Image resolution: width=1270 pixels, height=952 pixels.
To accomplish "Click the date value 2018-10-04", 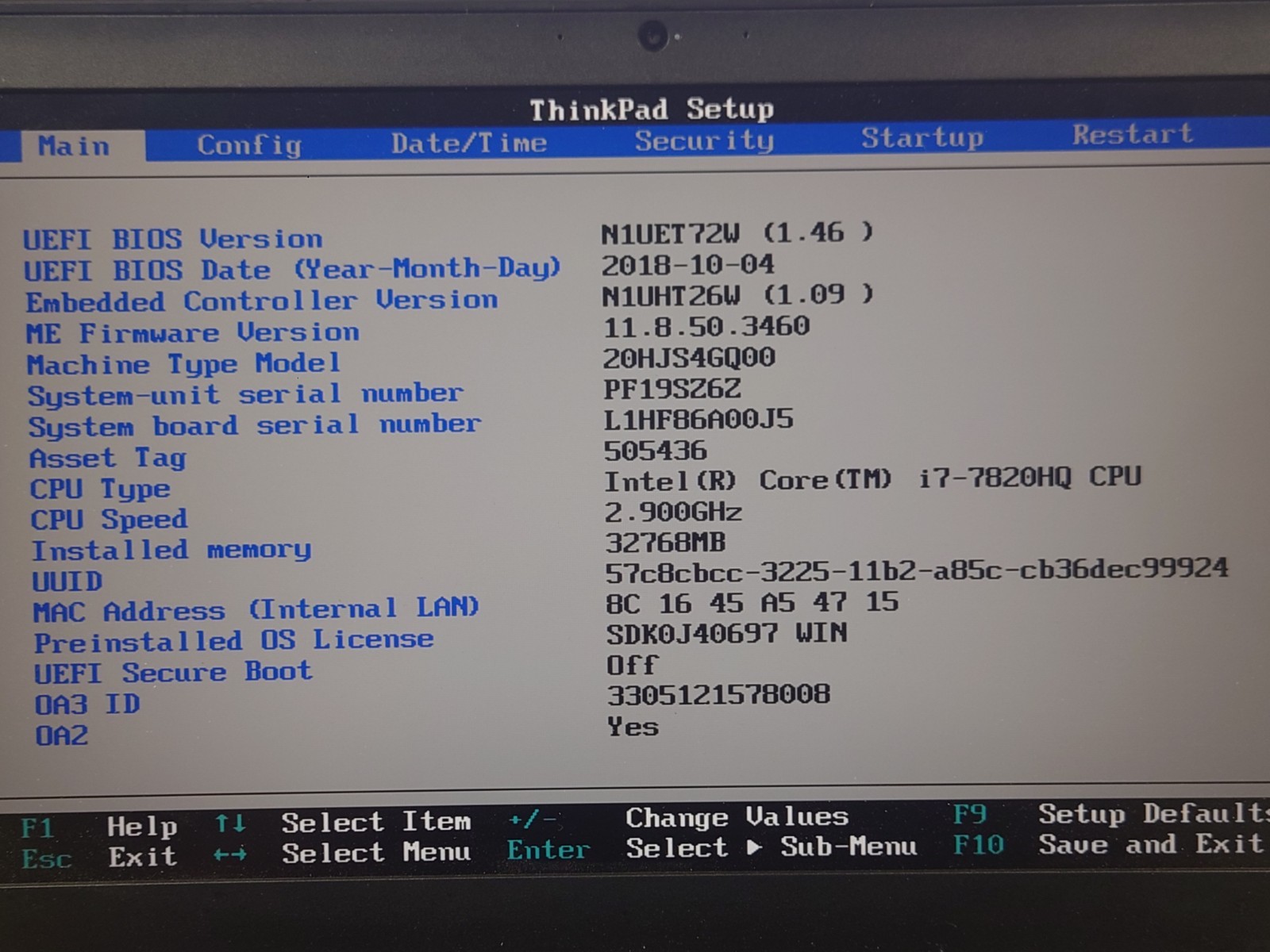I will [687, 264].
